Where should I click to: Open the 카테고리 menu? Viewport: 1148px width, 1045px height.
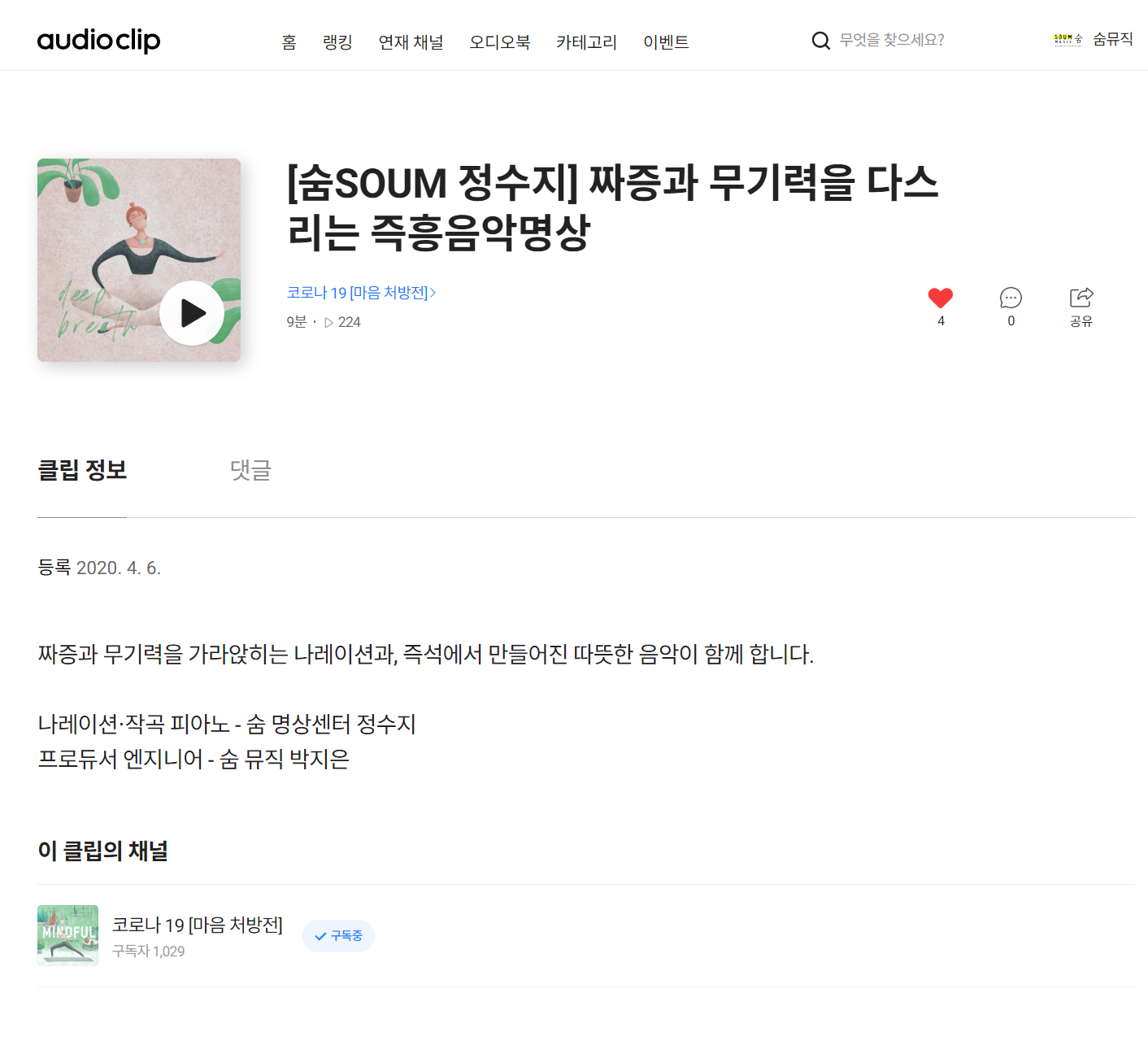click(587, 42)
